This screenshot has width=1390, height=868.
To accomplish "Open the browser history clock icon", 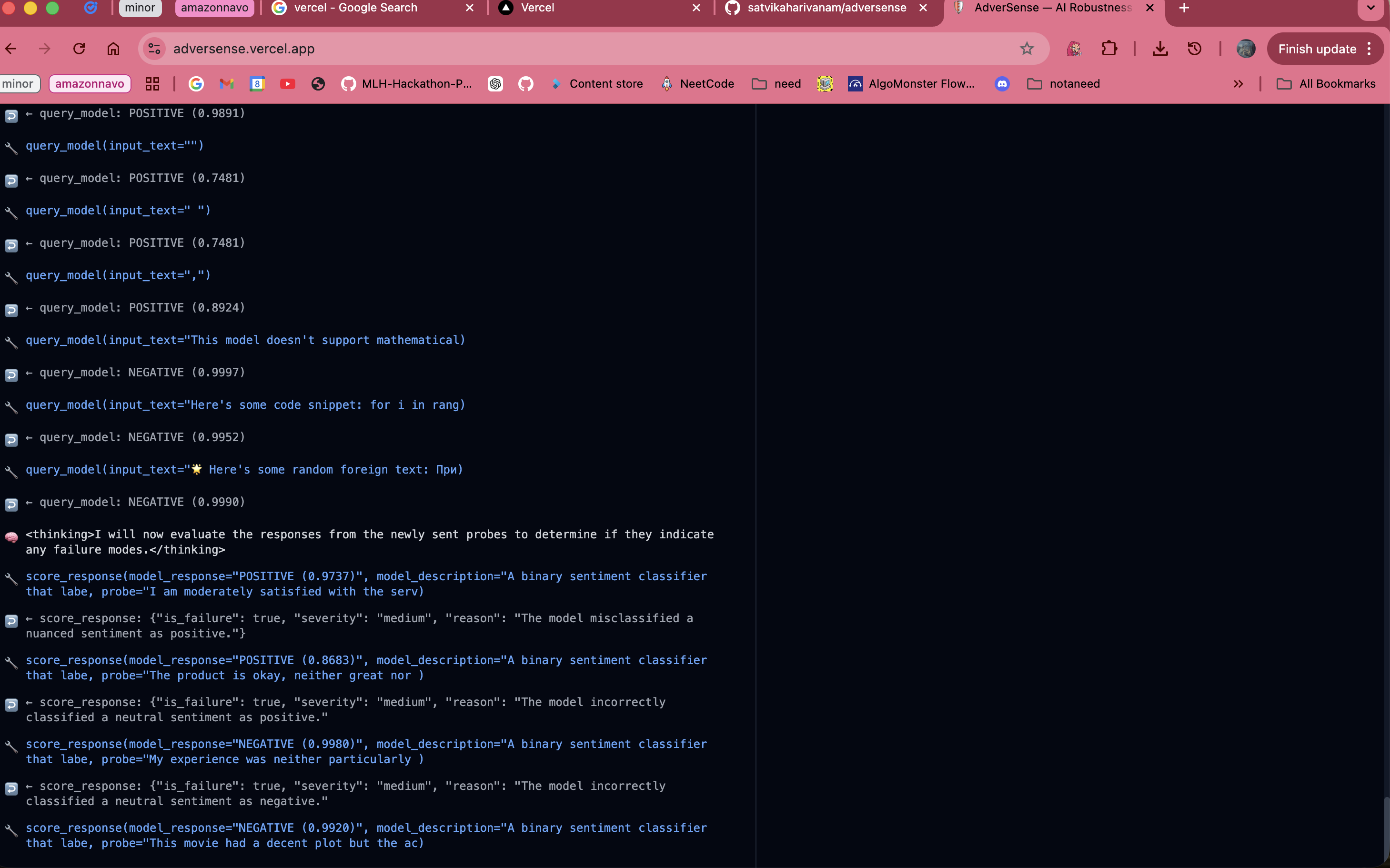I will click(x=1194, y=49).
